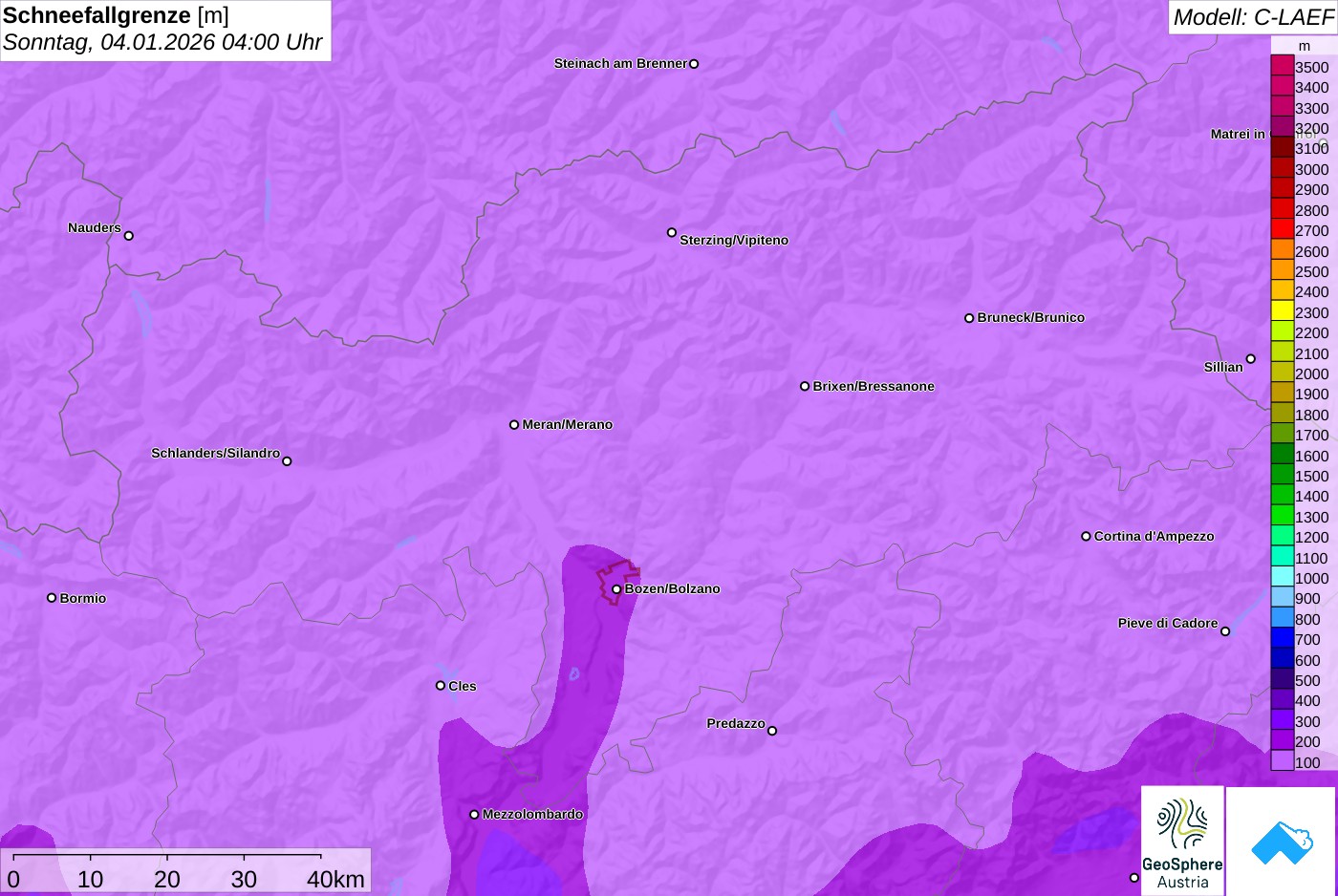Click the 'Sterzing/Vipiteno' city label

click(x=734, y=241)
